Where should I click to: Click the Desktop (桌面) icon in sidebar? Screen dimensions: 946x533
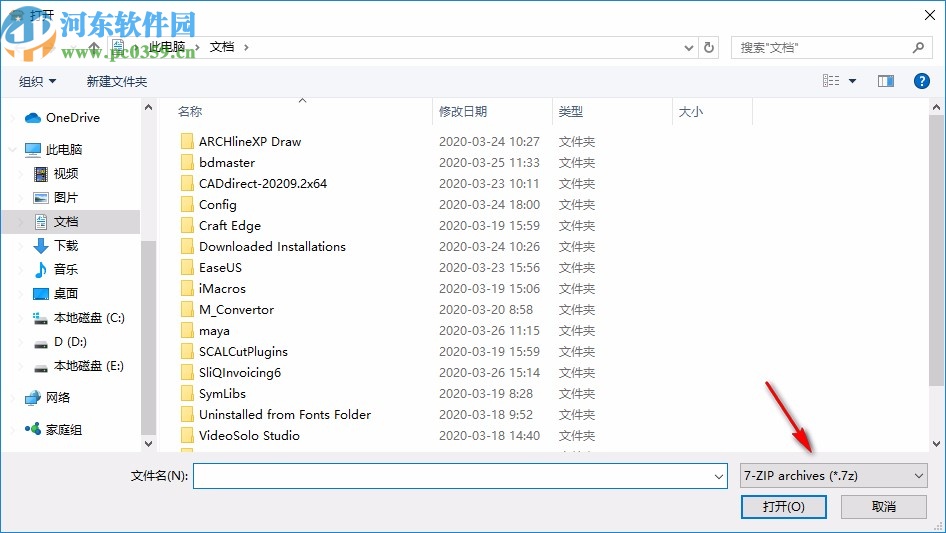click(x=40, y=294)
